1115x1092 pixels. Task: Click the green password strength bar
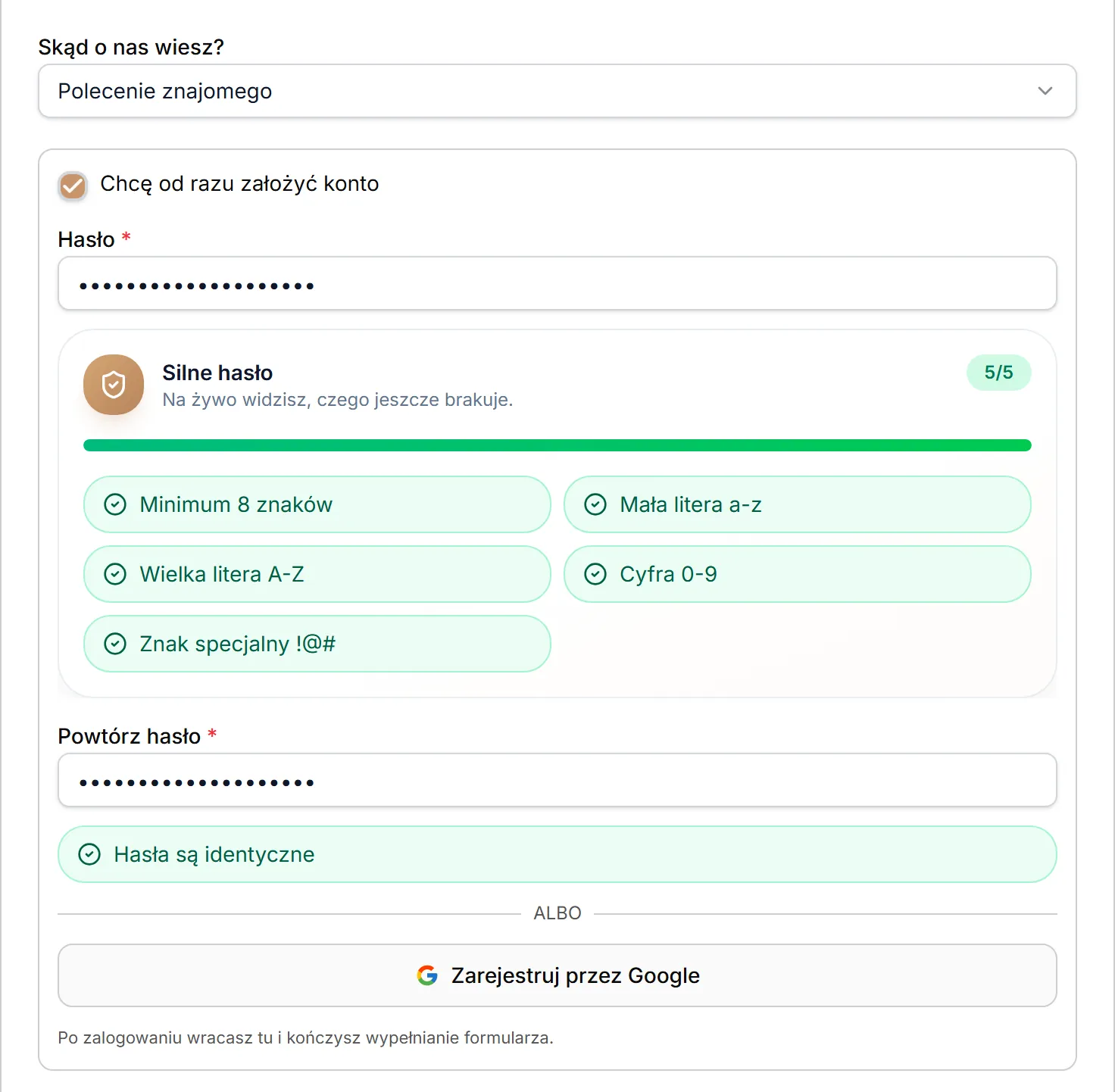(557, 445)
